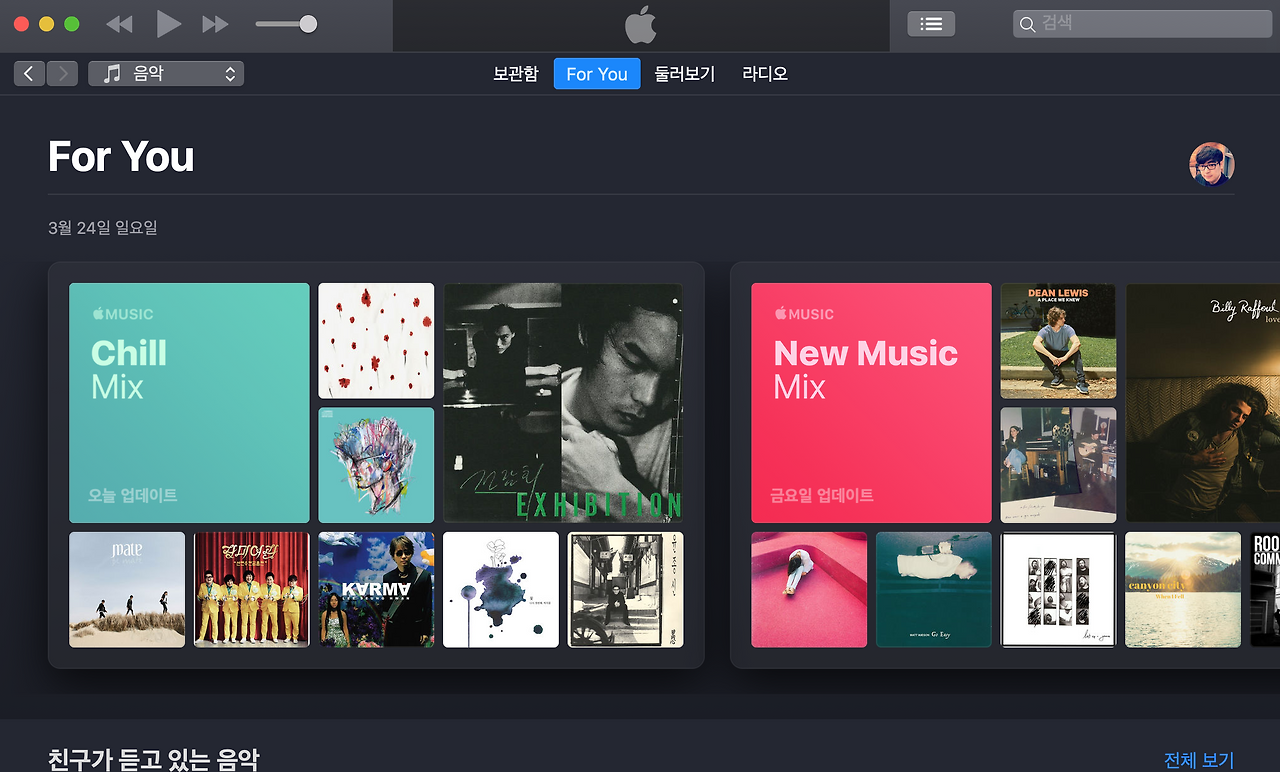
Task: Open the 음악 media type dropdown
Action: pyautogui.click(x=166, y=73)
